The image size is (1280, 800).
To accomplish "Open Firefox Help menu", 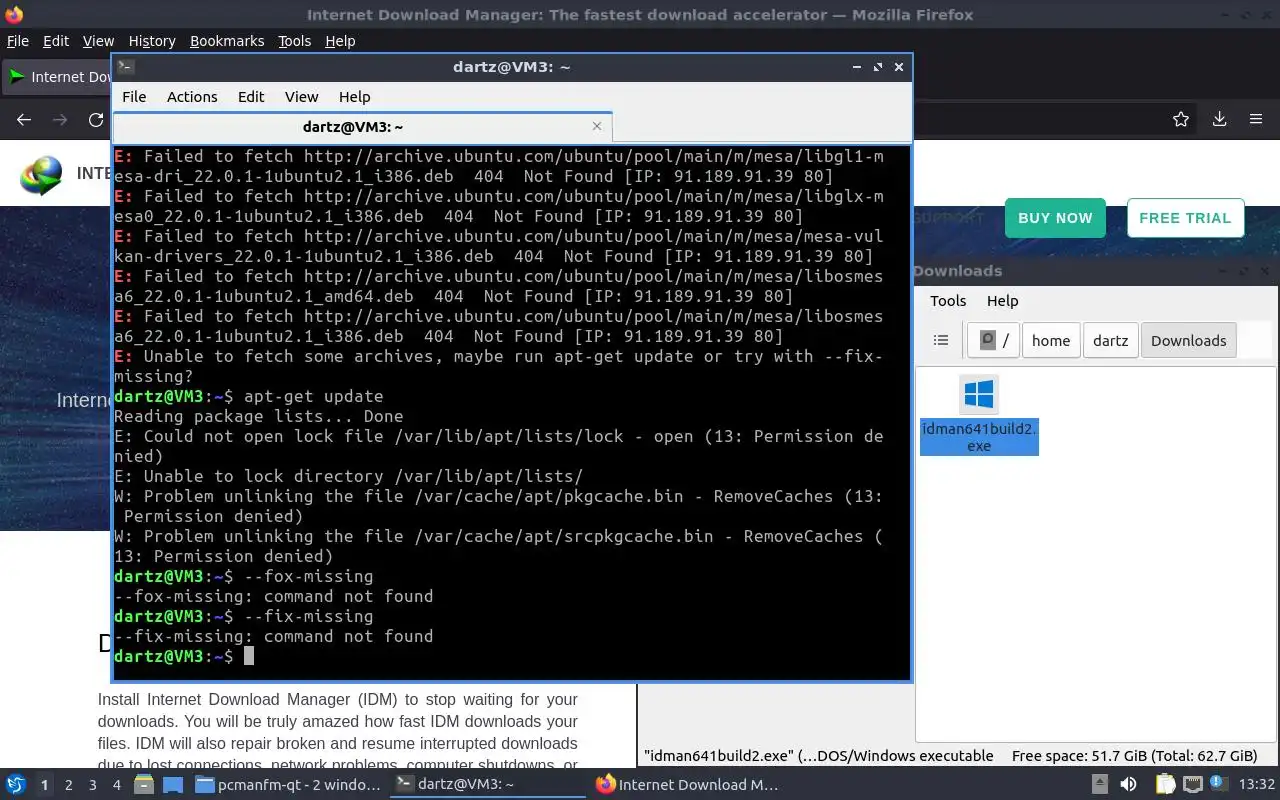I will pos(340,41).
